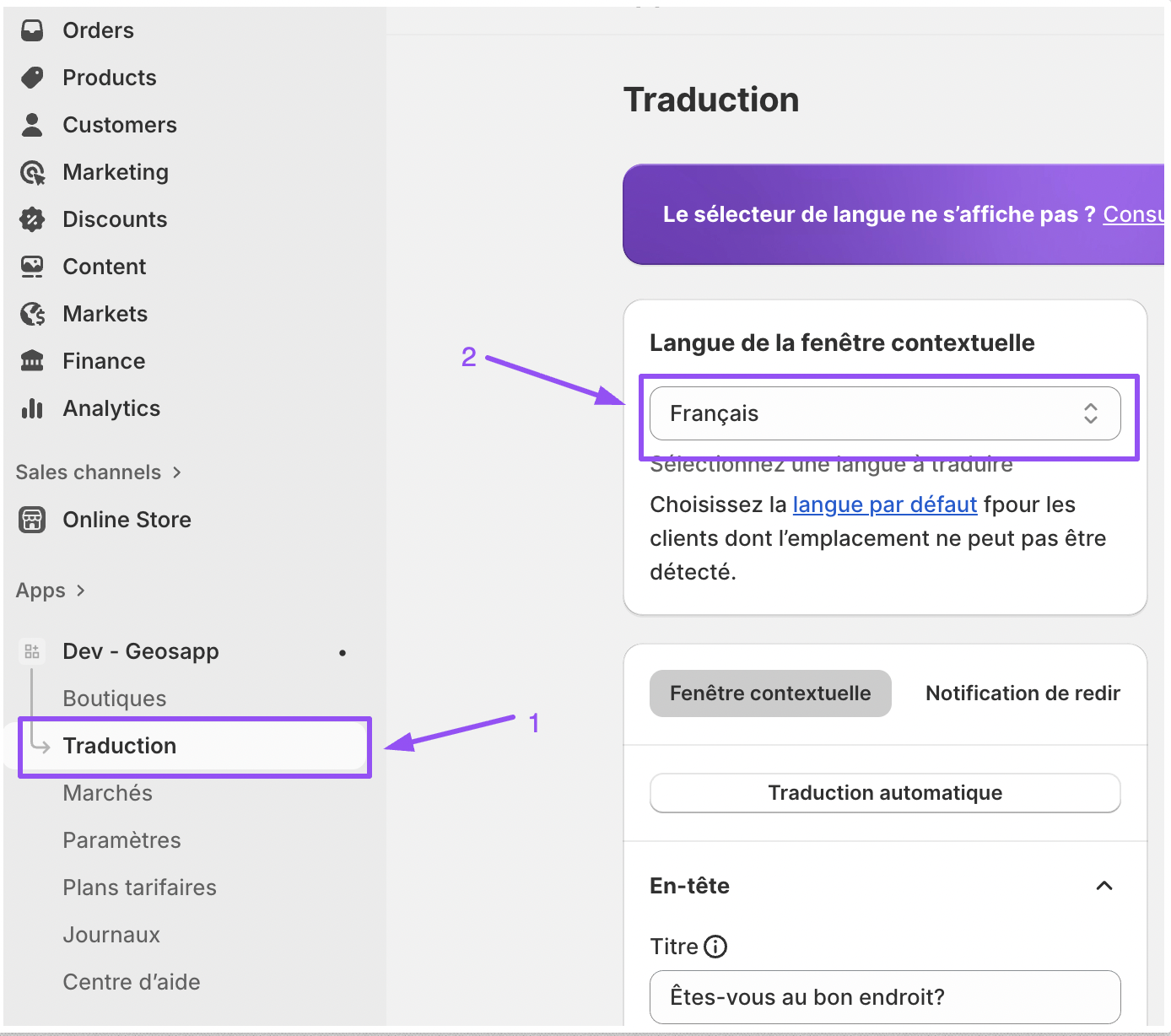Click the Online Store storefront icon
Viewport: 1171px width, 1036px height.
click(x=32, y=520)
